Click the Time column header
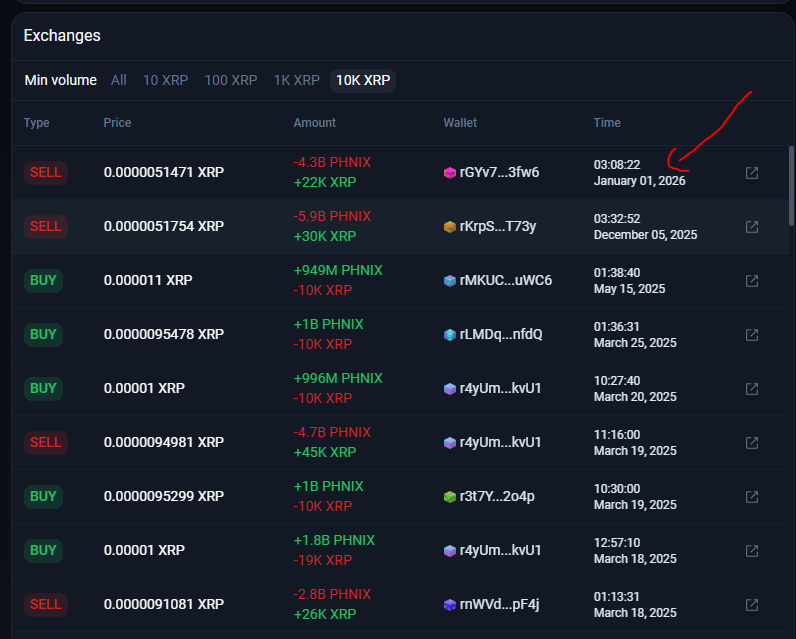Image resolution: width=796 pixels, height=639 pixels. pyautogui.click(x=607, y=123)
